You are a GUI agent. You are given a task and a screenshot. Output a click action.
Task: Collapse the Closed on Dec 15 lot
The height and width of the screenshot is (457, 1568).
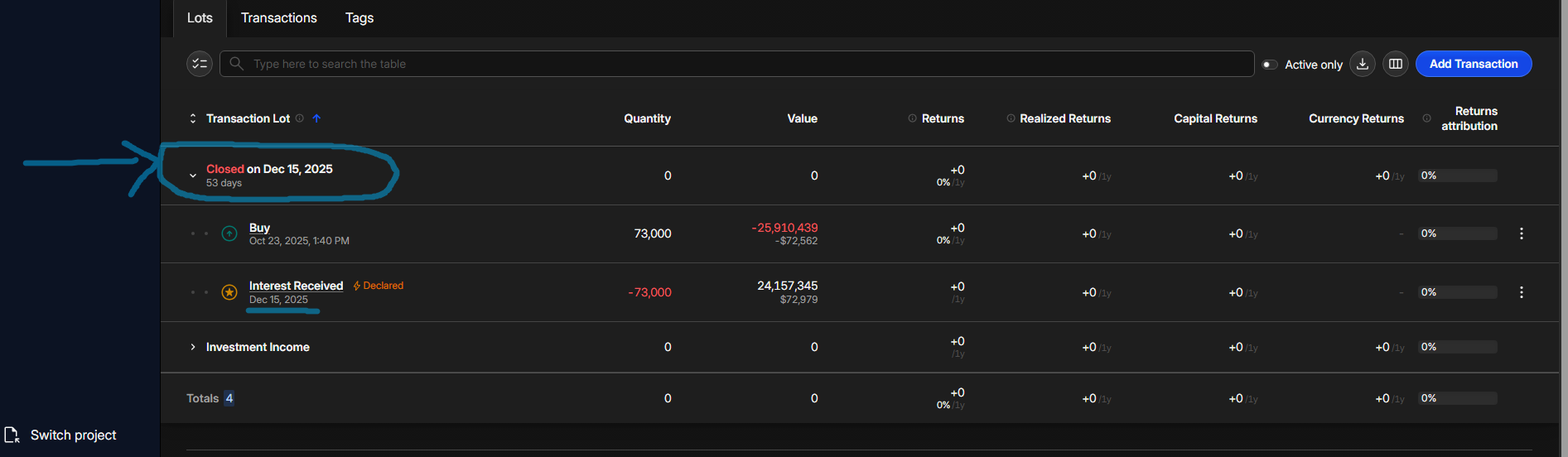tap(193, 176)
